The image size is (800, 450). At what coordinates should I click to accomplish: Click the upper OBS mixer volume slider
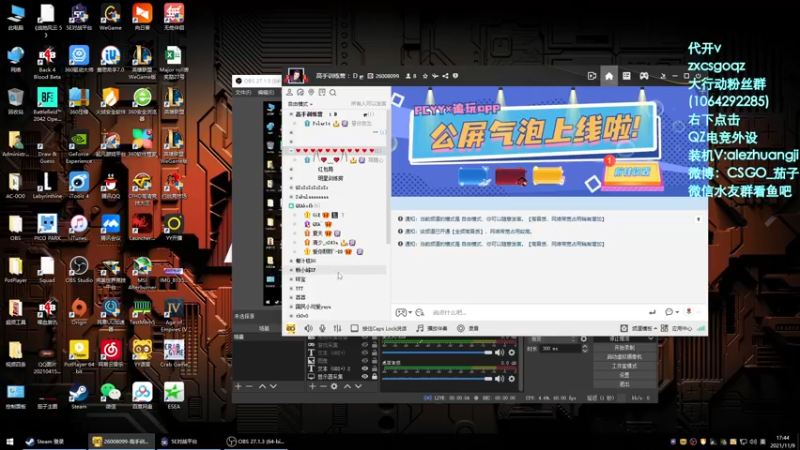437,353
